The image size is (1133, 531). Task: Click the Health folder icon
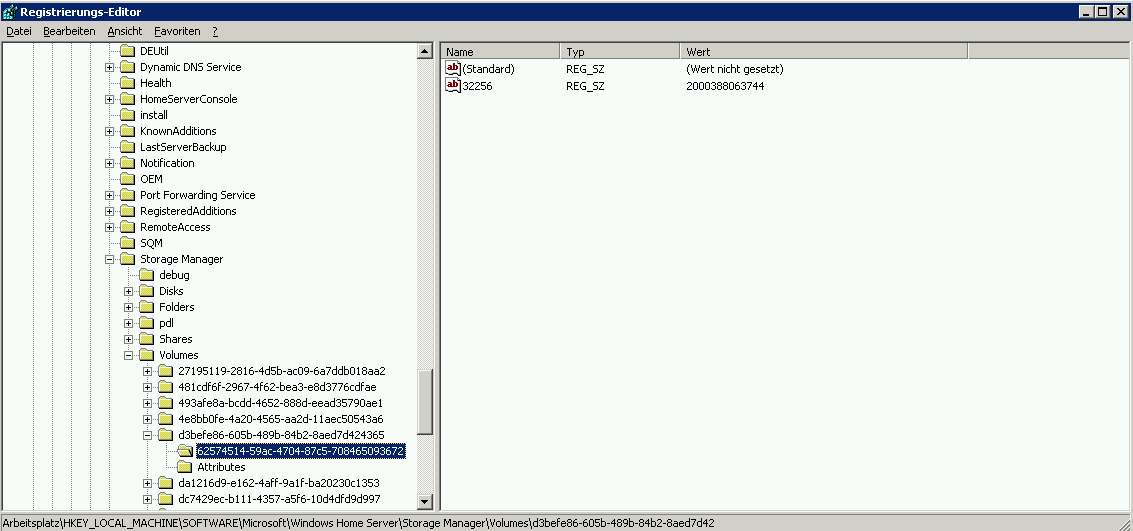pos(127,83)
